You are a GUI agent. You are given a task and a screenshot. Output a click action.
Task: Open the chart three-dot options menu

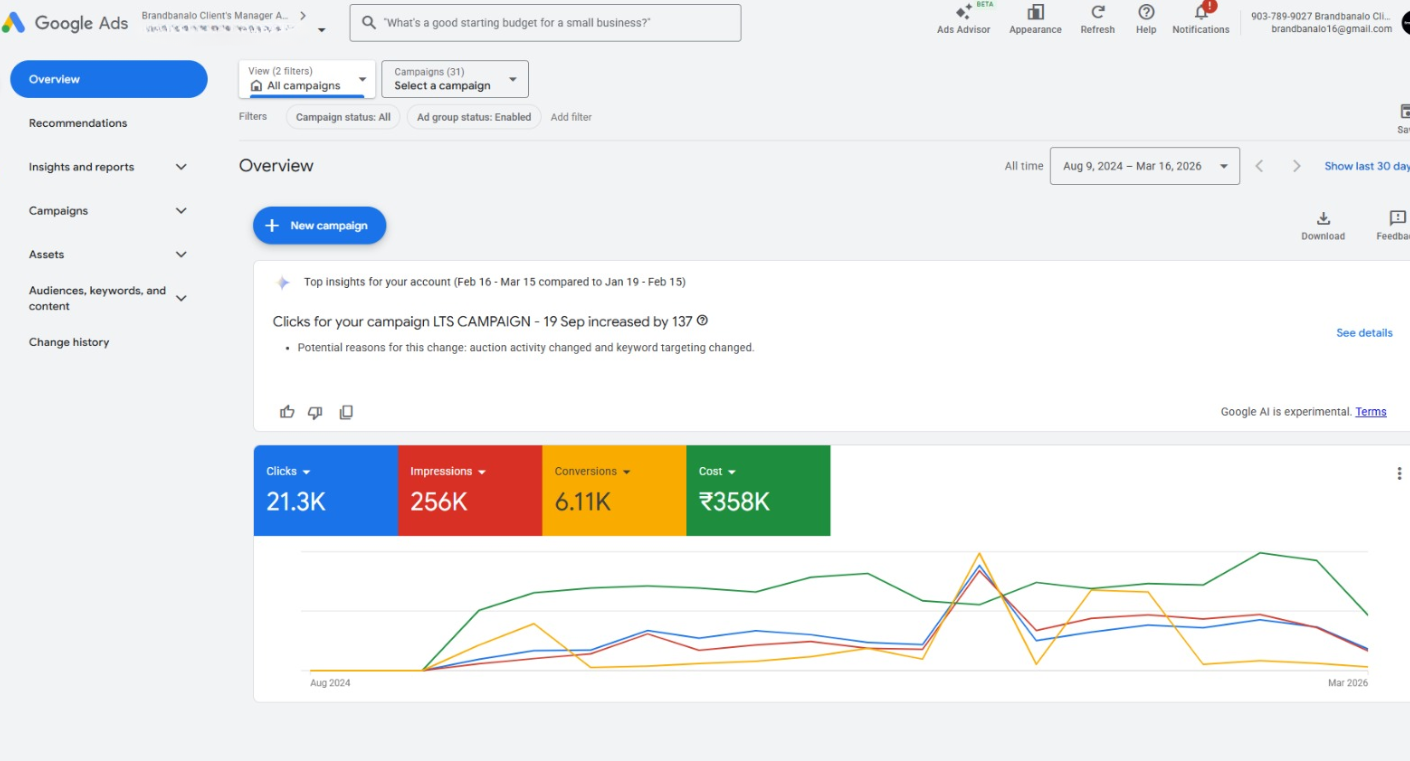pyautogui.click(x=1398, y=474)
